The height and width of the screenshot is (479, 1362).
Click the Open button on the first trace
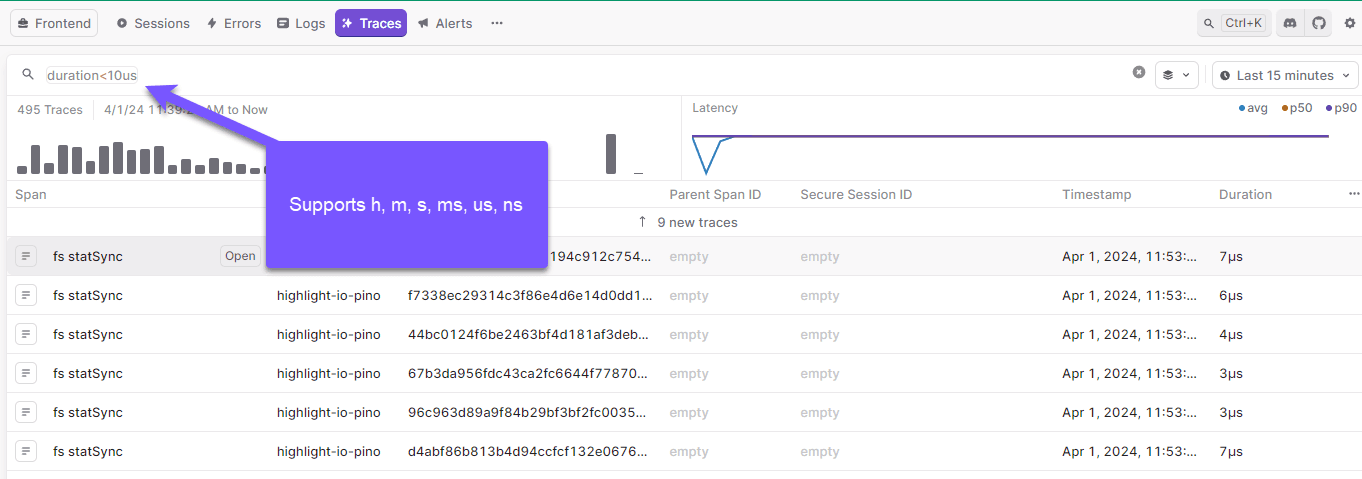point(240,256)
